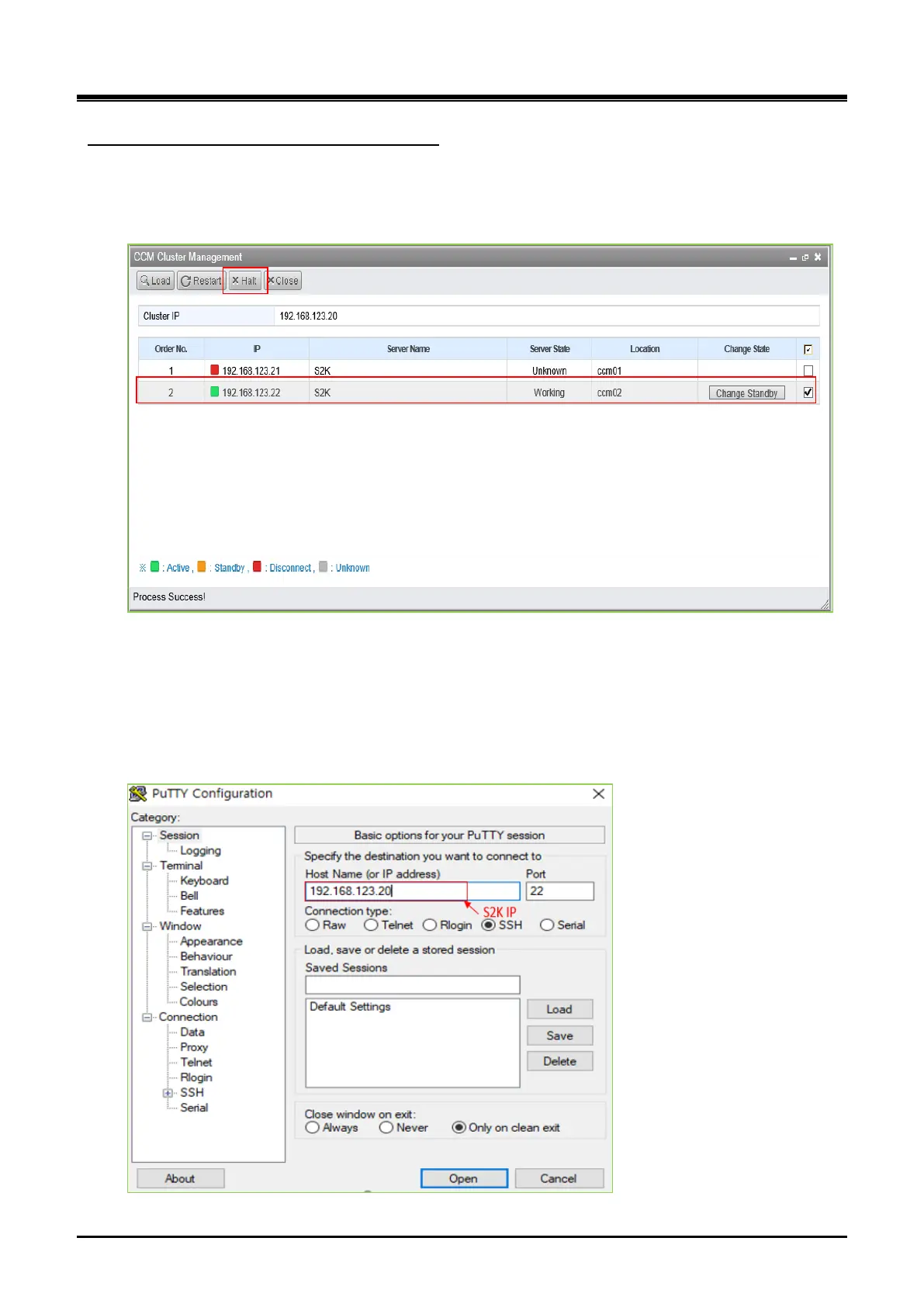The width and height of the screenshot is (924, 1307).
Task: Close the PuTTY Configuration dialog
Action: click(x=598, y=794)
